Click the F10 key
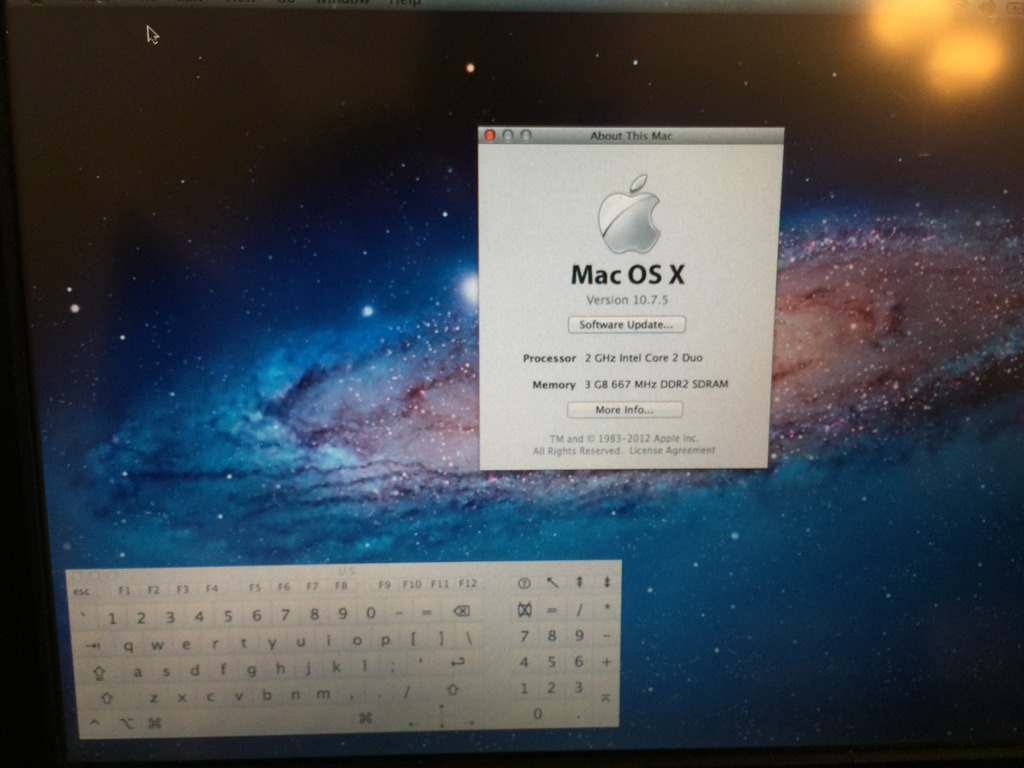This screenshot has width=1024, height=768. tap(411, 584)
